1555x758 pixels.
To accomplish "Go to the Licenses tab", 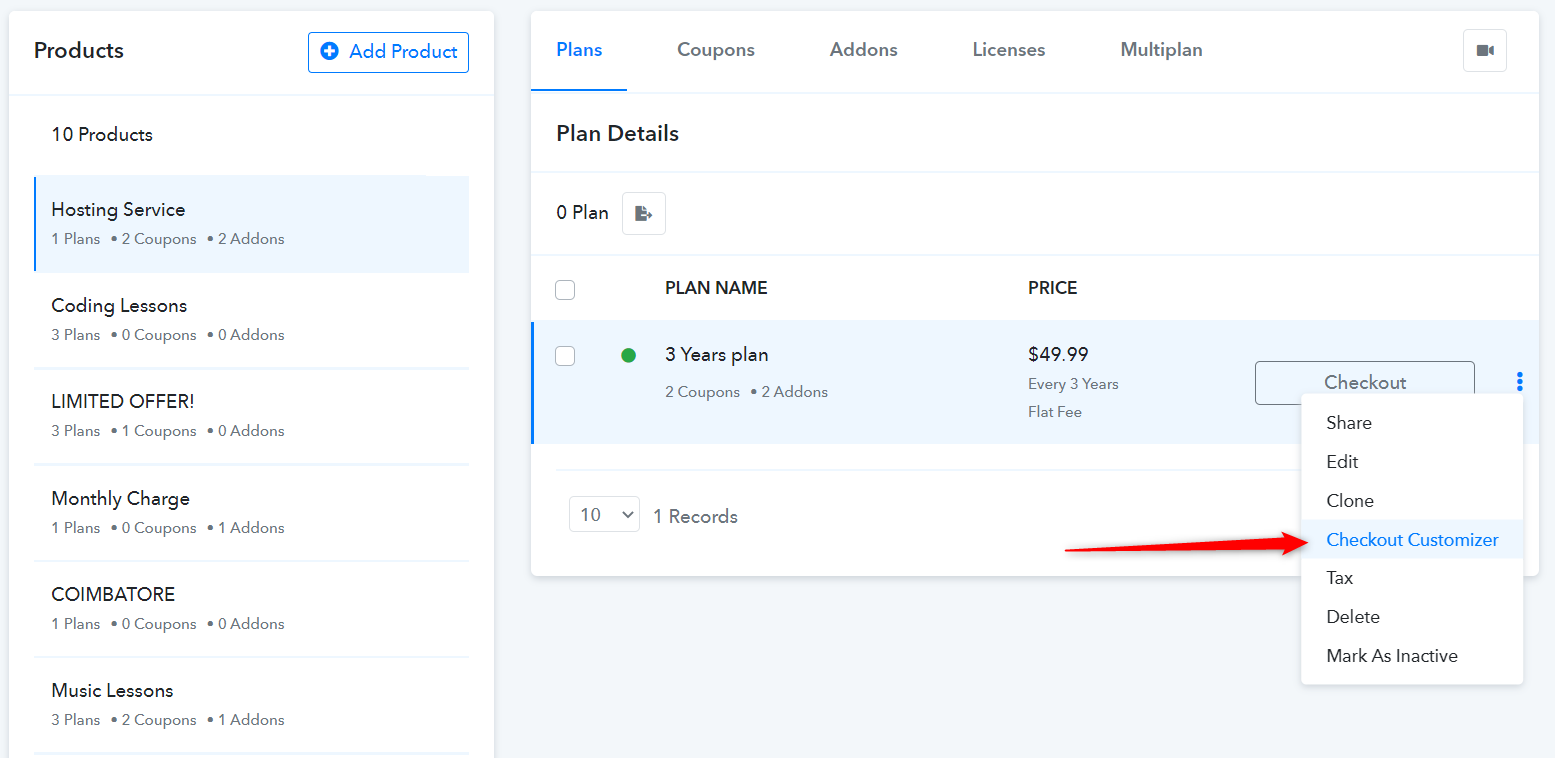I will [1009, 49].
